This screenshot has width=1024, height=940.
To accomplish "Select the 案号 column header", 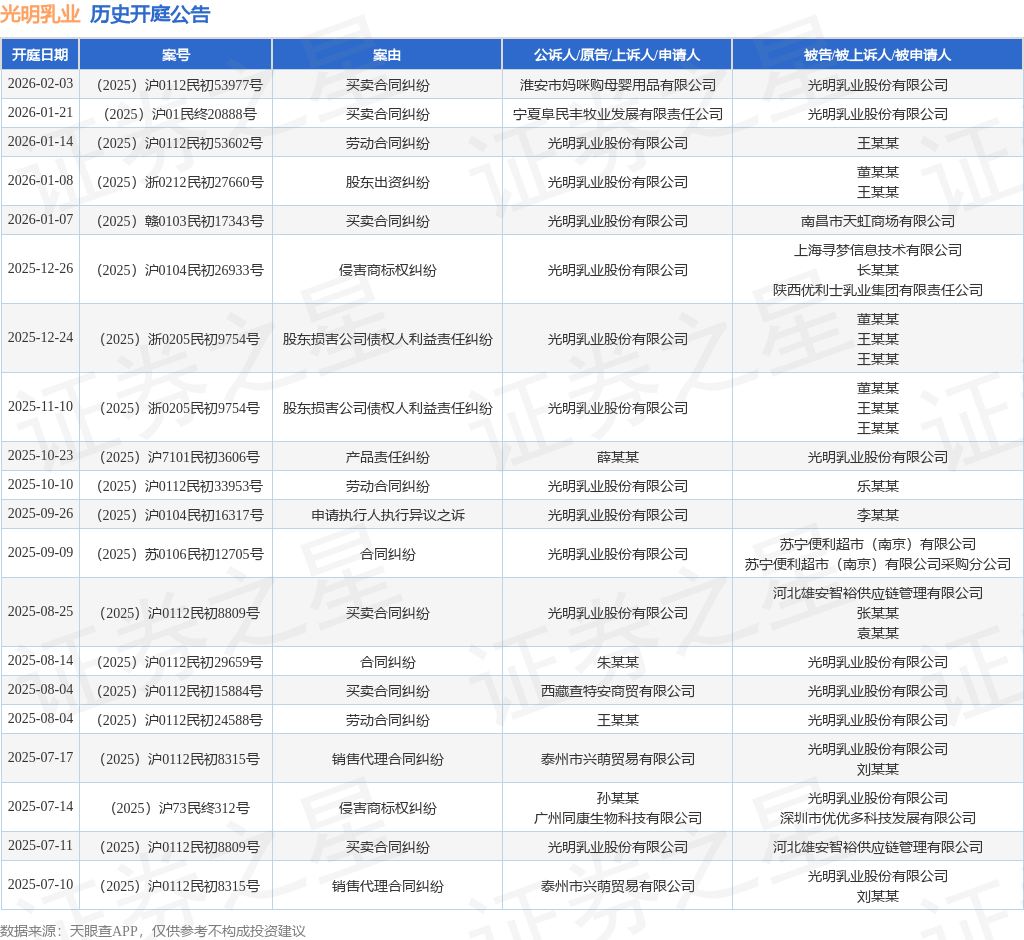I will [x=176, y=55].
